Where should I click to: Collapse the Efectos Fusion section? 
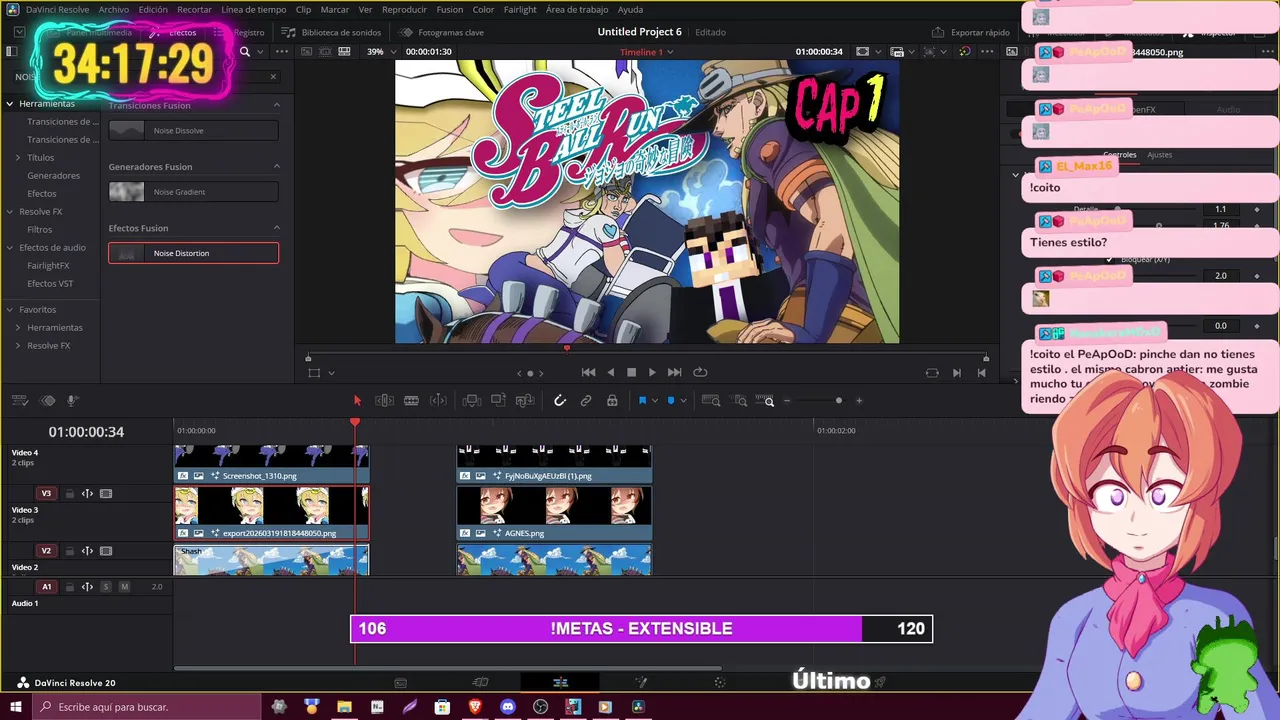[277, 228]
